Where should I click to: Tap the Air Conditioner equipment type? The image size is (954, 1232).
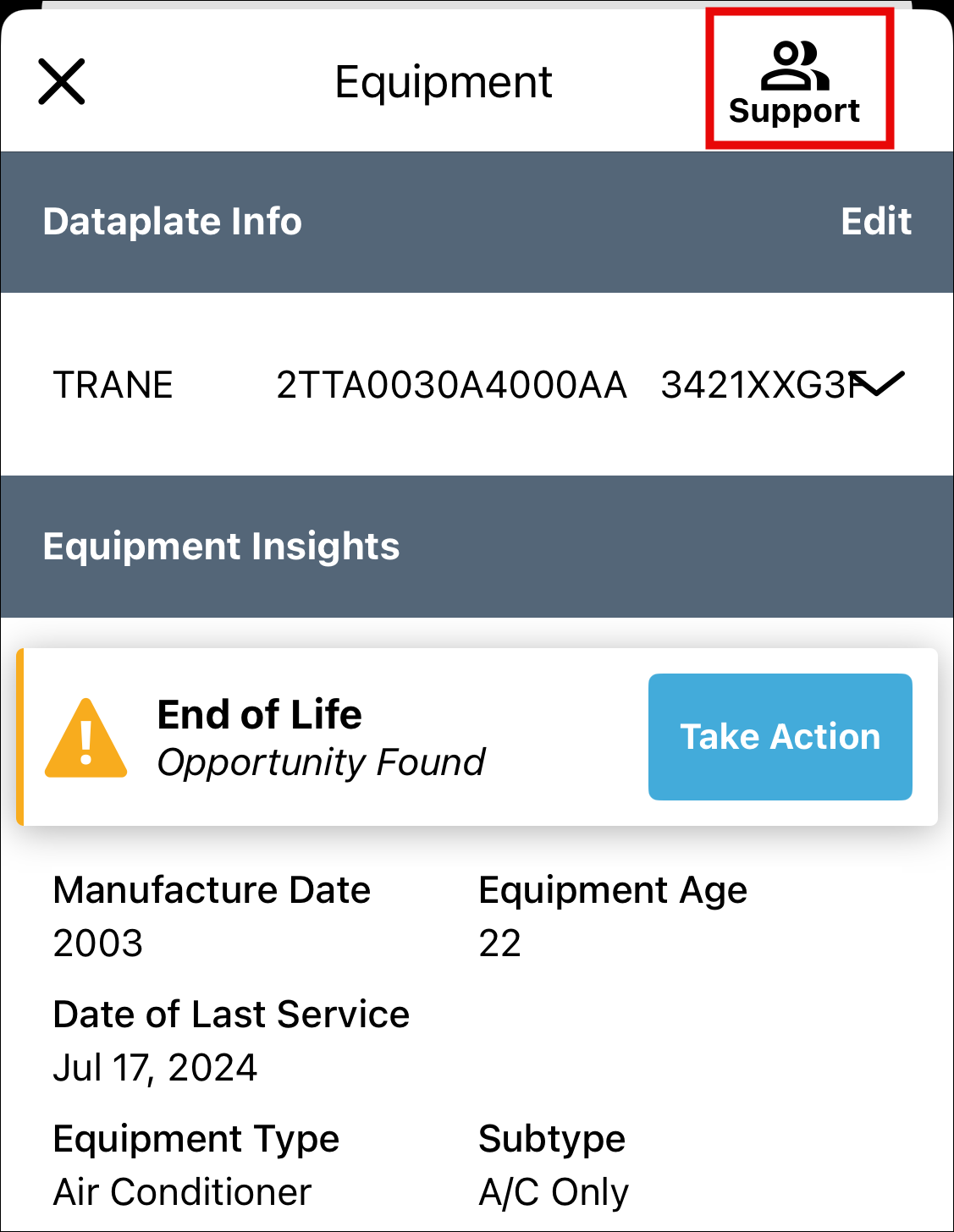pyautogui.click(x=182, y=1191)
